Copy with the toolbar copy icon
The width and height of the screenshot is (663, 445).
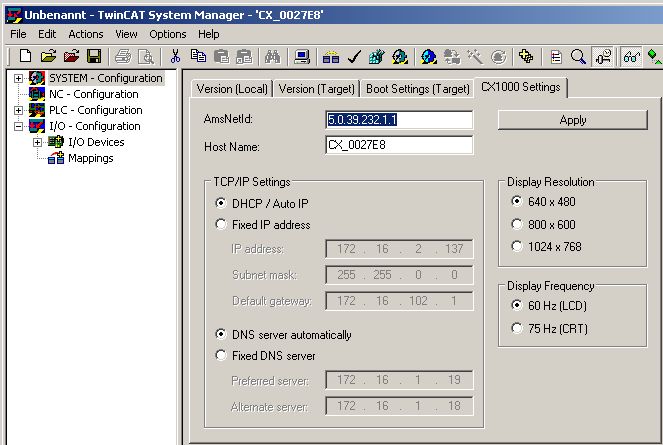198,56
